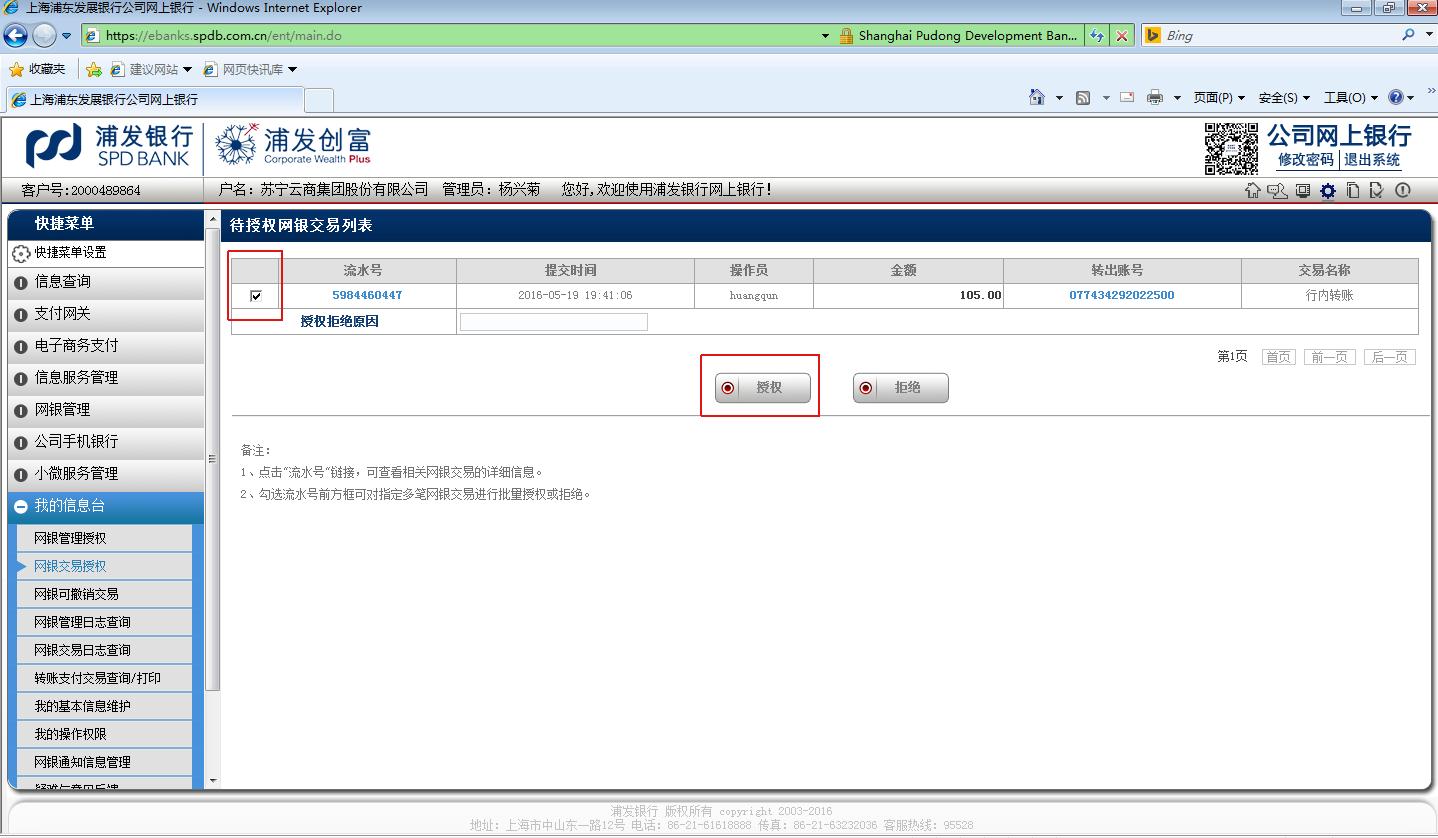Click the security lock icon in address bar
This screenshot has height=838, width=1438.
(x=847, y=36)
